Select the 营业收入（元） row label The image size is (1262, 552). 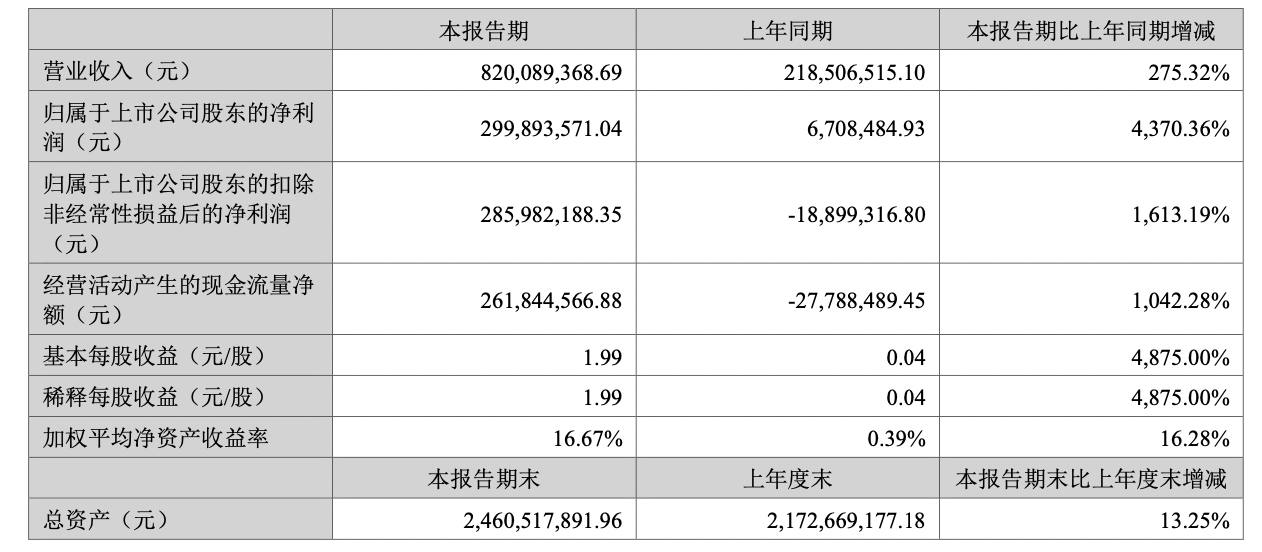[118, 71]
